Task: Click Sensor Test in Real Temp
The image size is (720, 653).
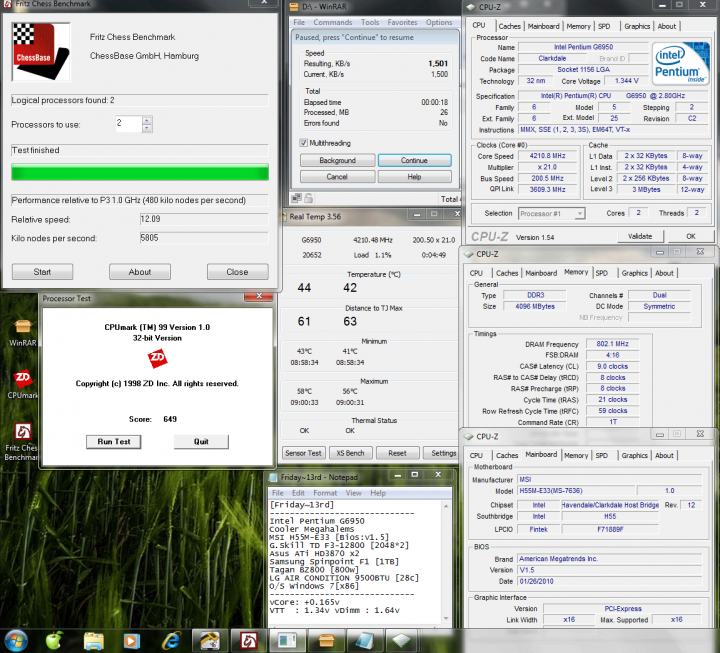Action: (x=303, y=453)
